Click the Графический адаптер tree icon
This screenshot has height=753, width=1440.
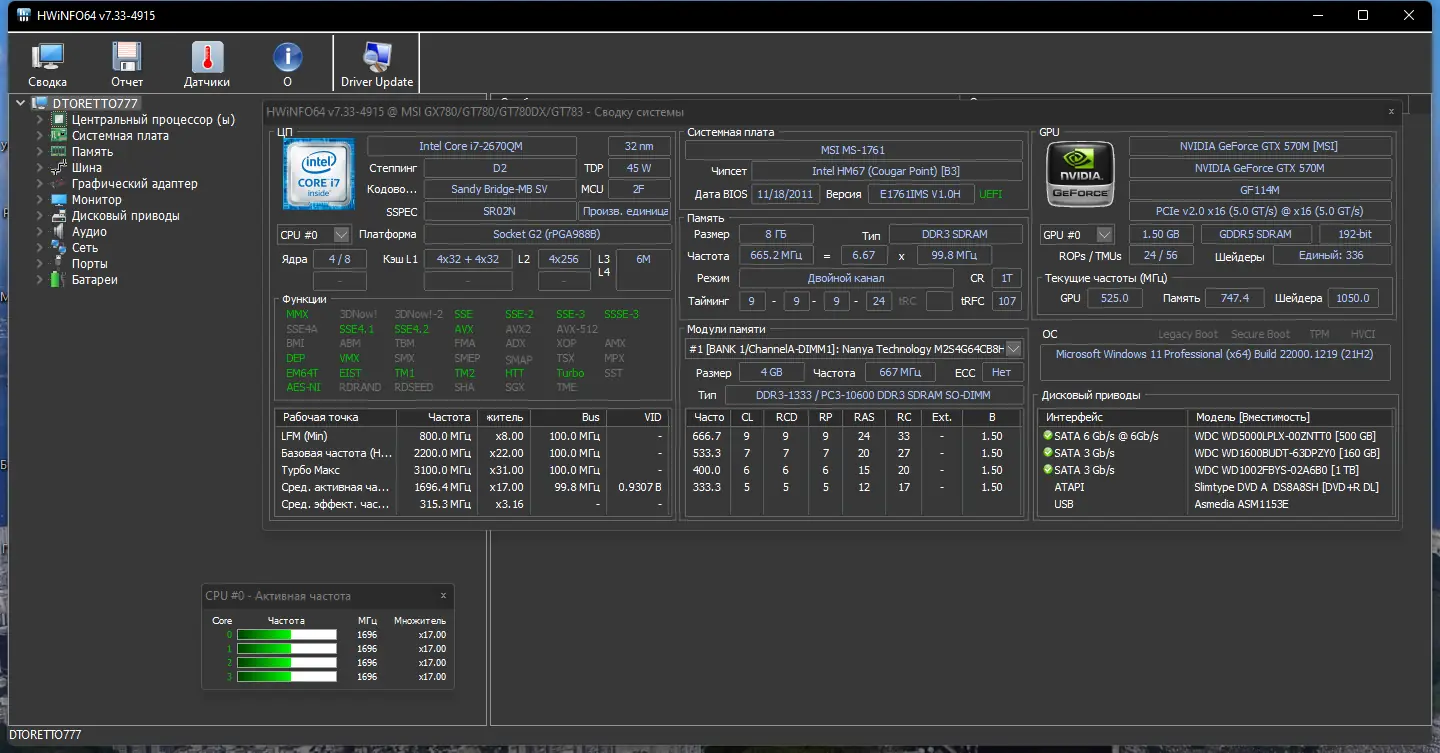(x=60, y=183)
